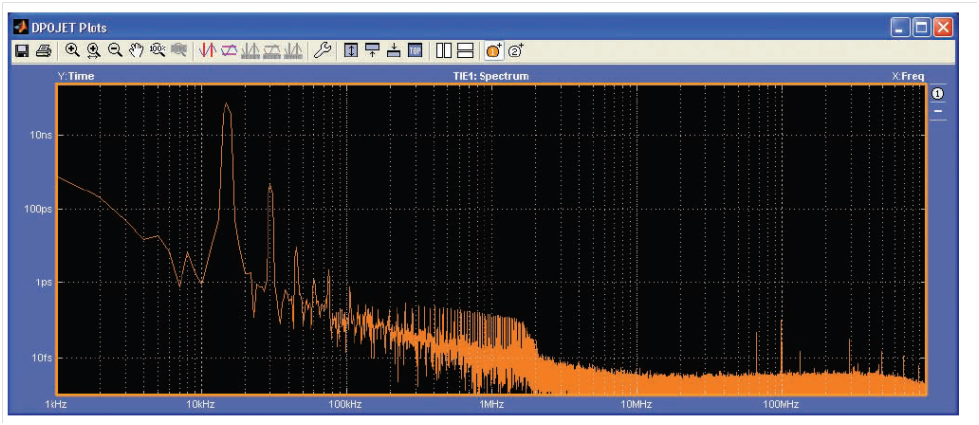979x425 pixels.
Task: Click the 14 kHz spectrum peak
Action: (227, 106)
